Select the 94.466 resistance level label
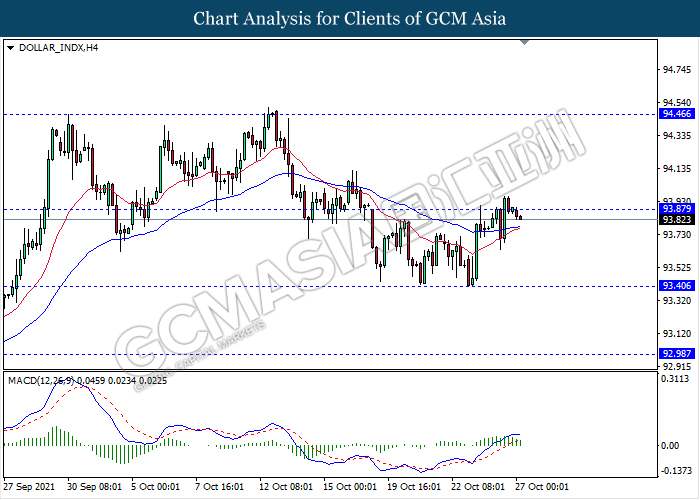 [677, 114]
